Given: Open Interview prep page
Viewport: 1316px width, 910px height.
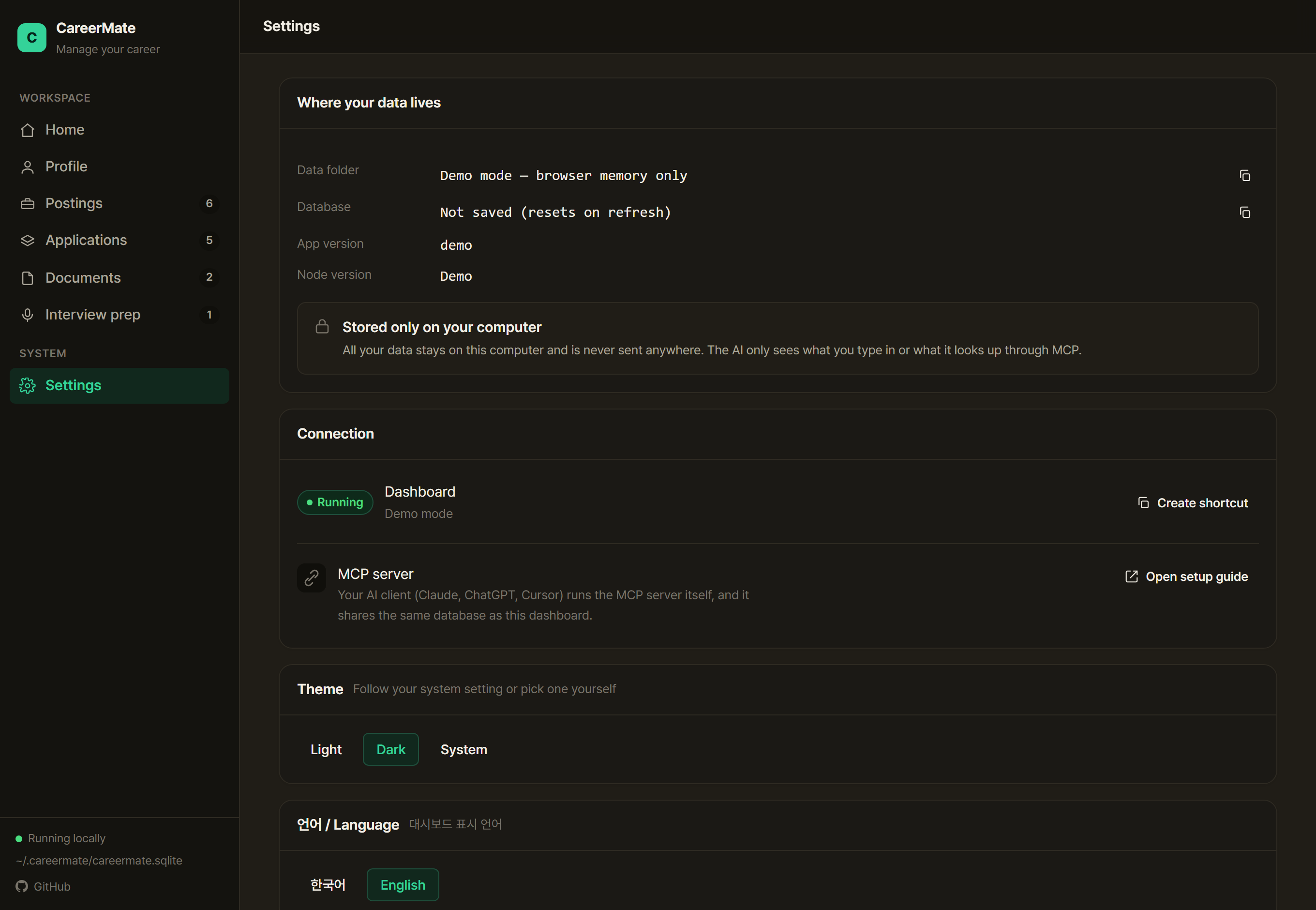Looking at the screenshot, I should pyautogui.click(x=119, y=315).
